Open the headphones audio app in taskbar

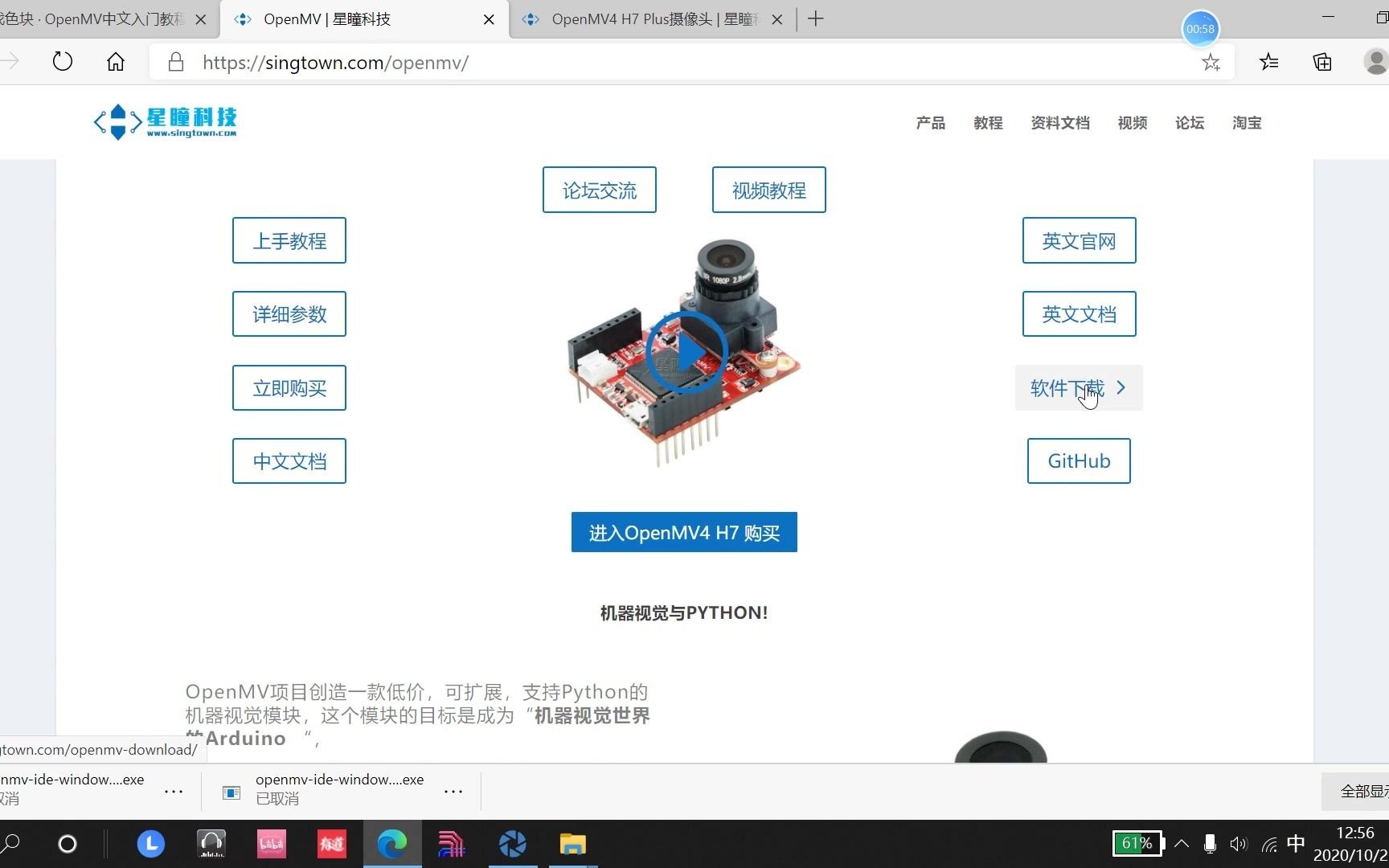point(211,844)
